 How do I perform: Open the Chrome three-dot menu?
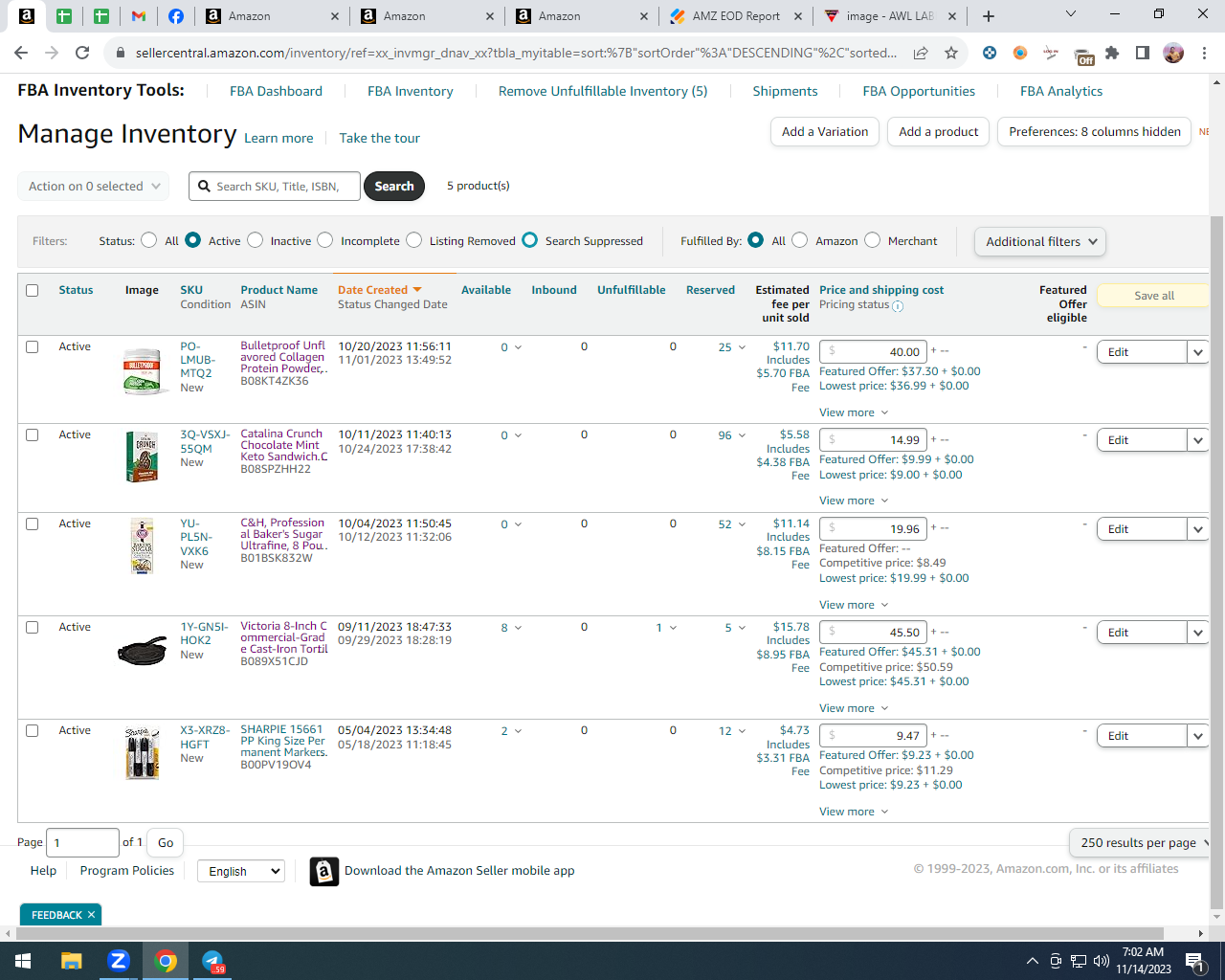click(x=1204, y=54)
